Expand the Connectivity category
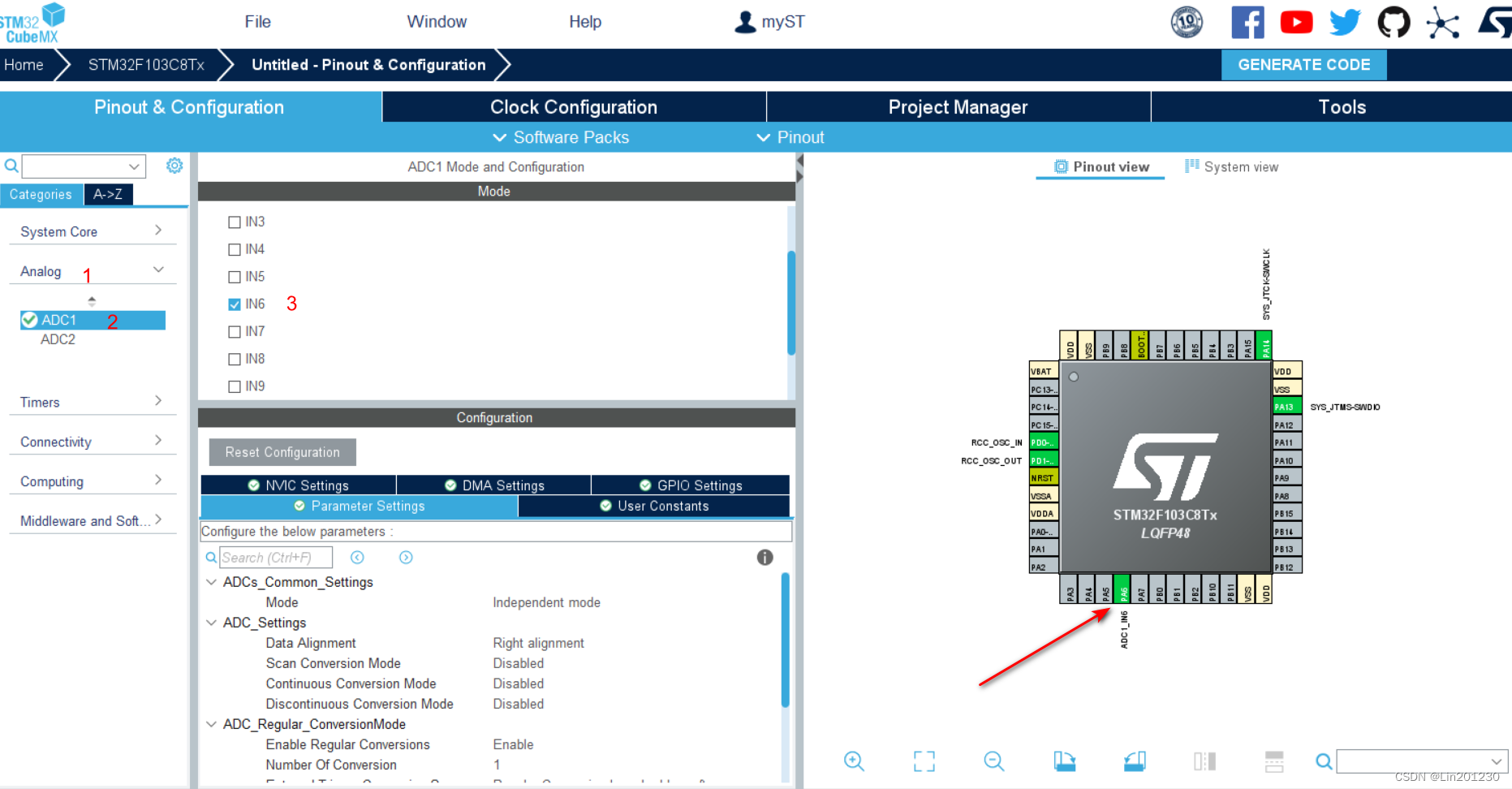1512x789 pixels. pyautogui.click(x=157, y=440)
